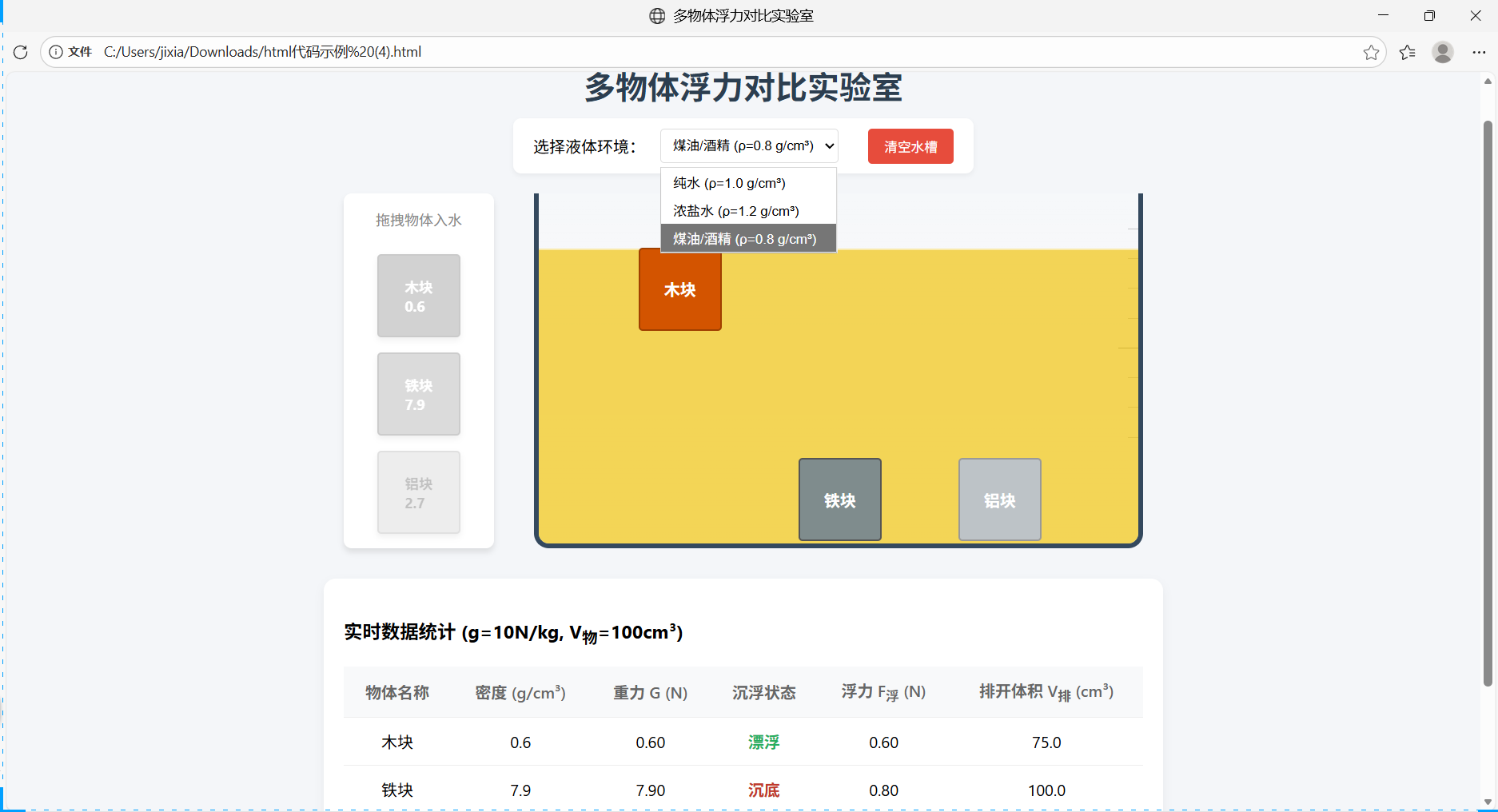This screenshot has height=812, width=1498.
Task: Open the browser settings ellipsis menu
Action: [1480, 51]
